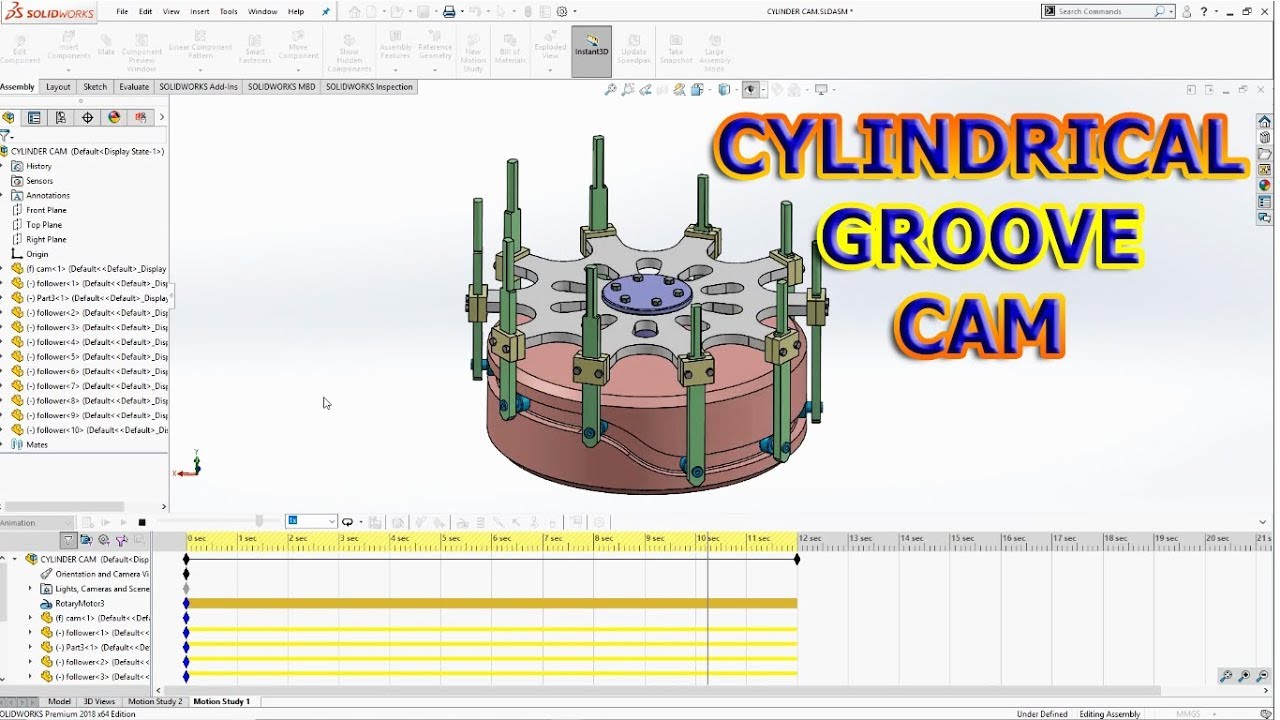This screenshot has width=1280, height=720.
Task: Switch to the Model tab
Action: click(x=60, y=702)
